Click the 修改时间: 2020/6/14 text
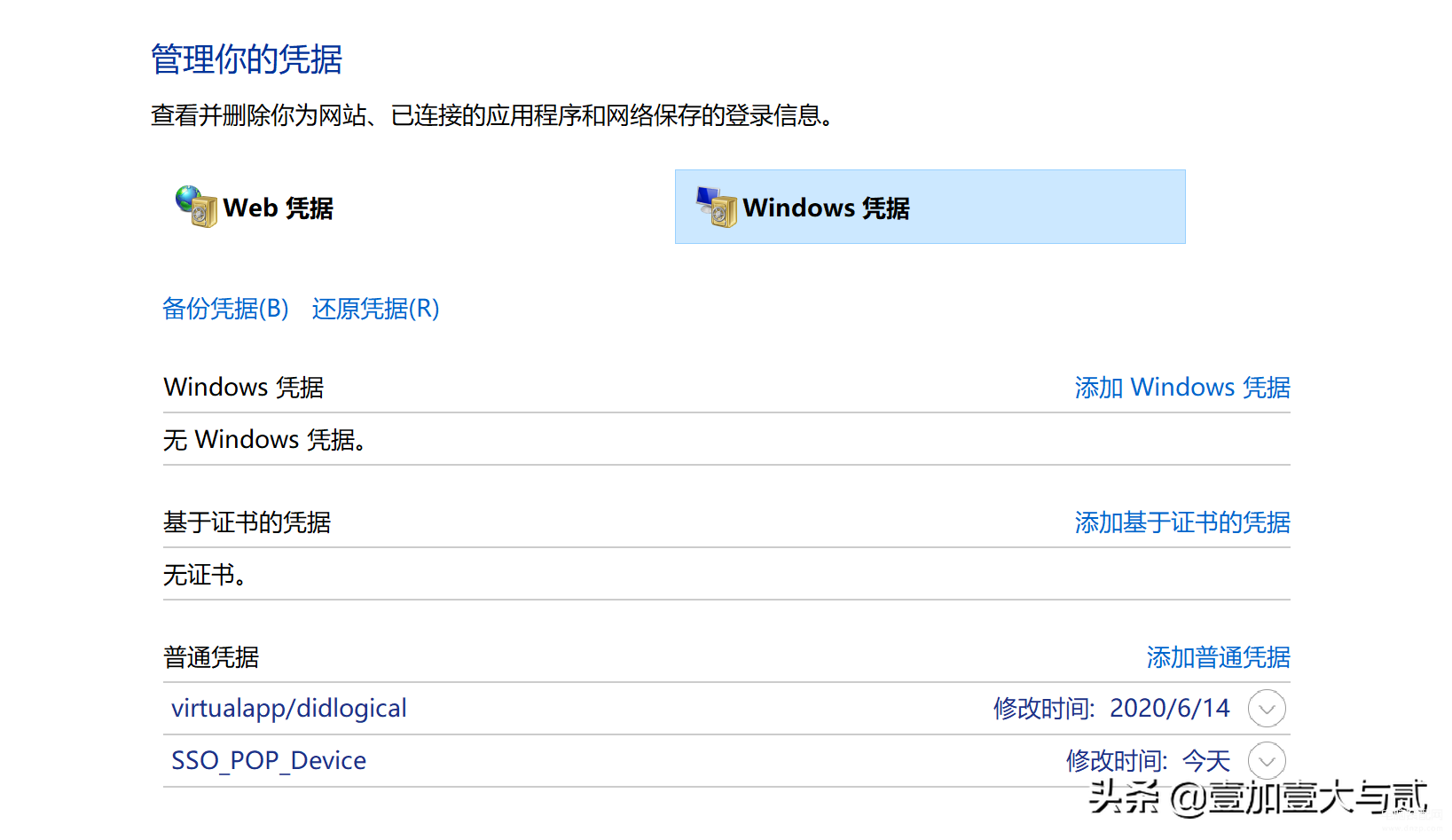 pyautogui.click(x=1111, y=708)
